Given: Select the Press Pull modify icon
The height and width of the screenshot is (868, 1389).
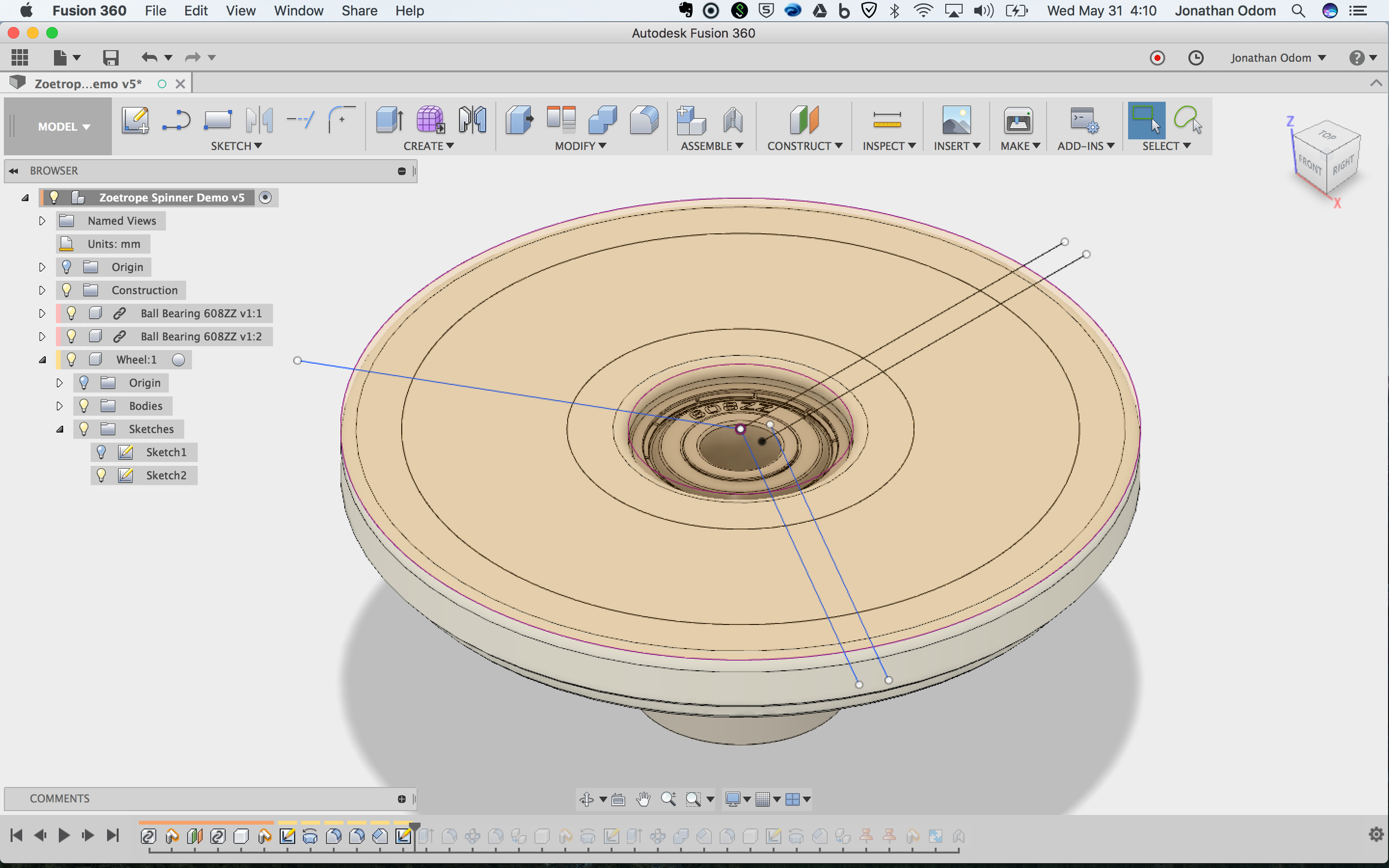Looking at the screenshot, I should point(519,120).
